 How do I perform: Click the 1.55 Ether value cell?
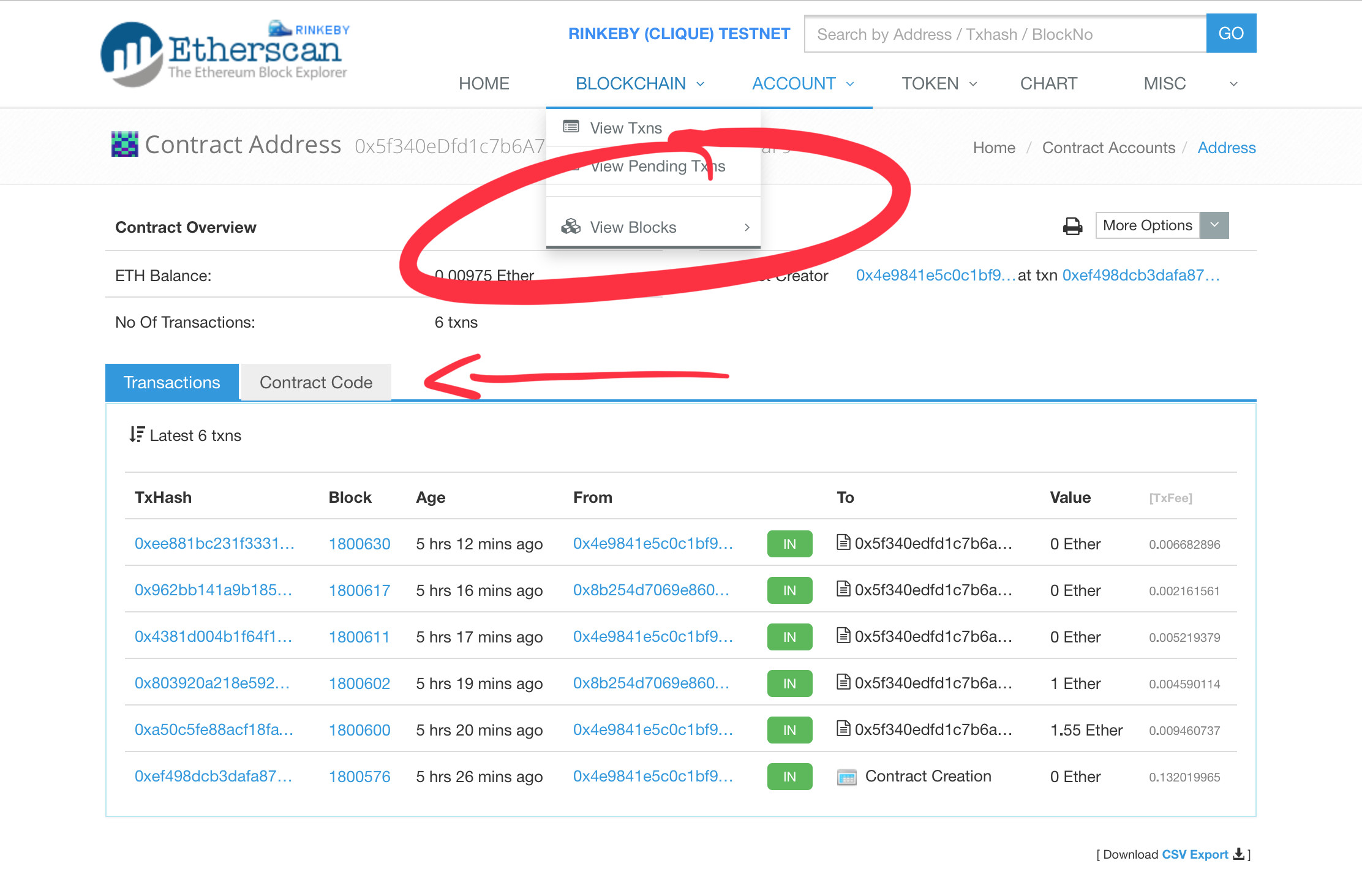click(1086, 730)
